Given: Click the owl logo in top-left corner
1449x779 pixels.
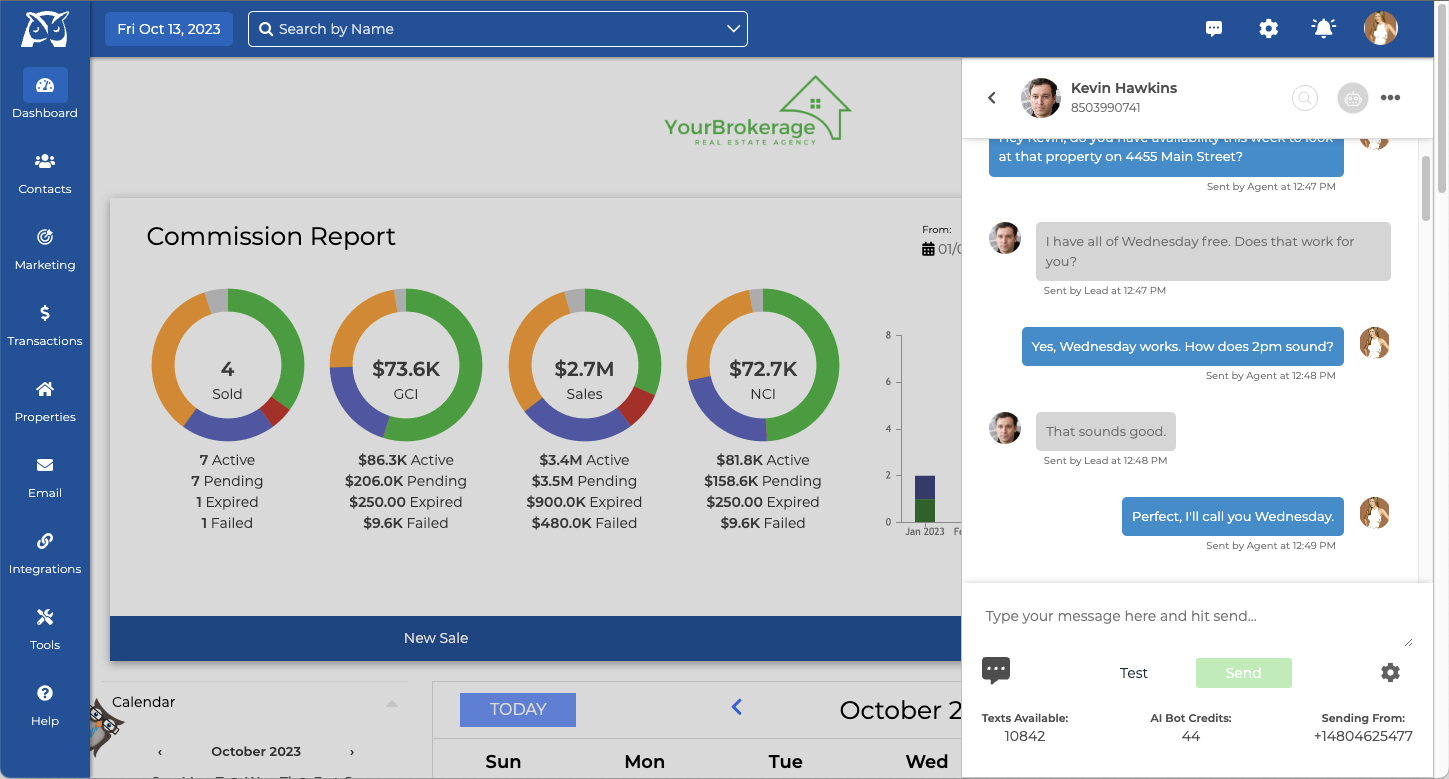Looking at the screenshot, I should (45, 29).
